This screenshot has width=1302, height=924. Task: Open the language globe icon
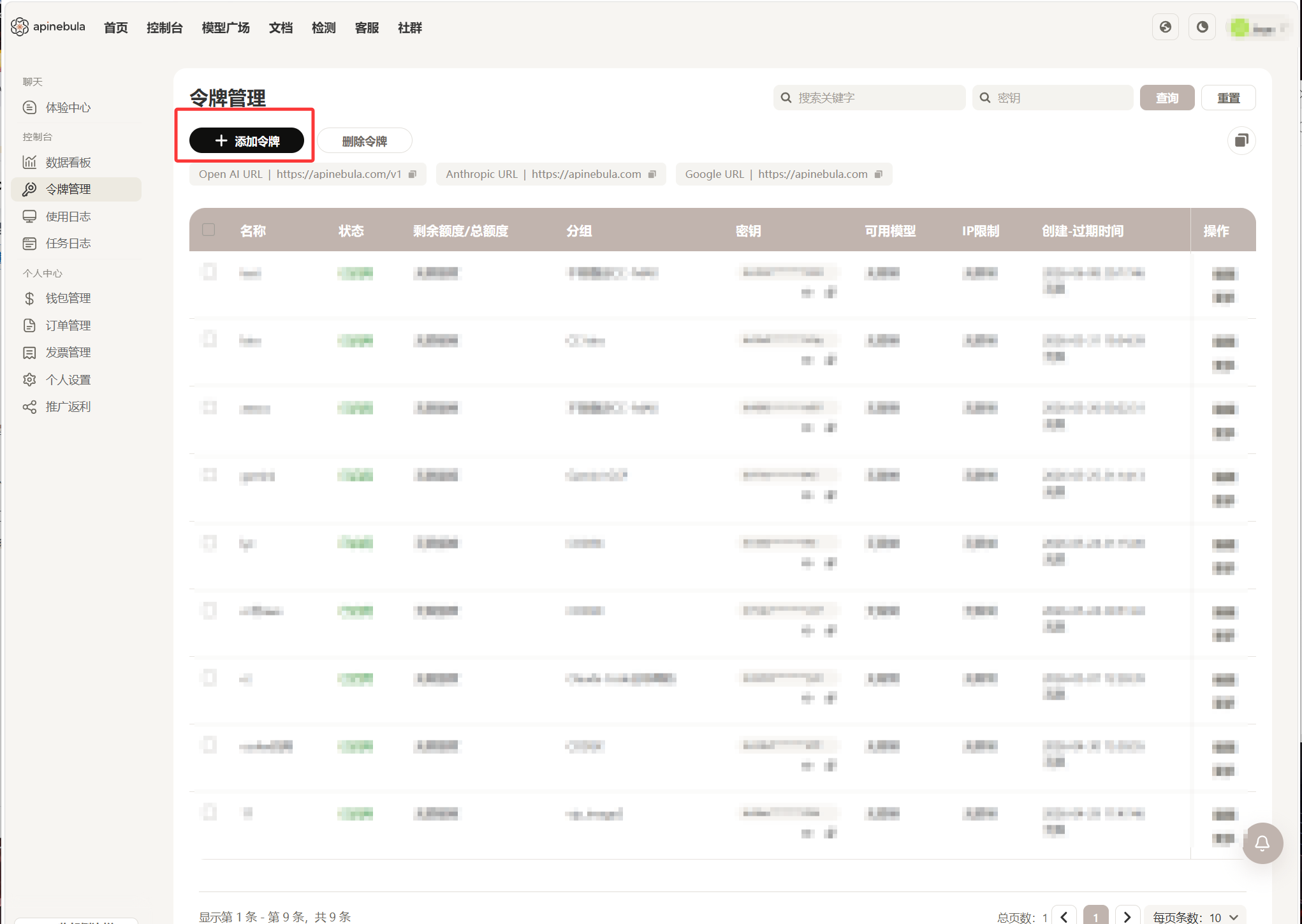1165,27
